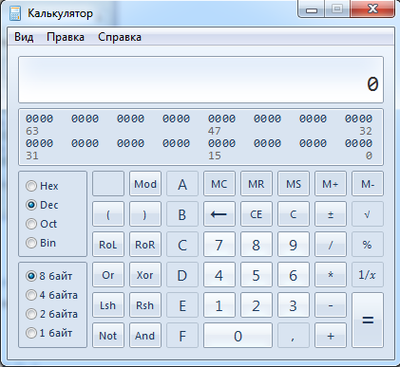The height and width of the screenshot is (367, 400).
Task: Click the RoR rotate right button
Action: point(145,244)
